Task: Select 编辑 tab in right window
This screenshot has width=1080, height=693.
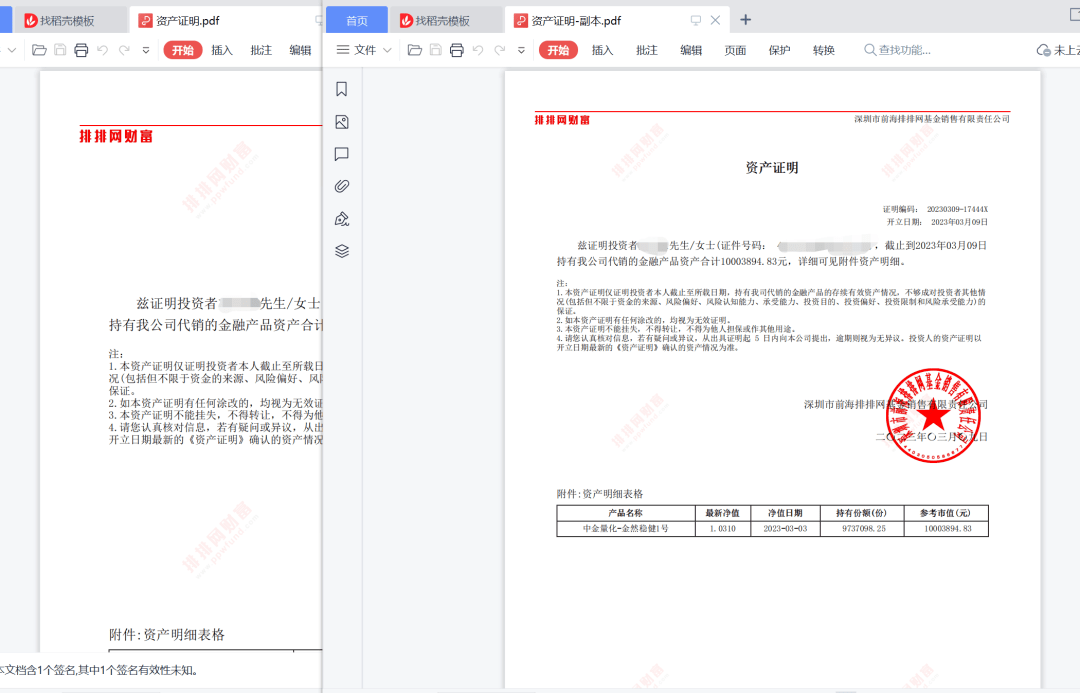Action: [691, 50]
